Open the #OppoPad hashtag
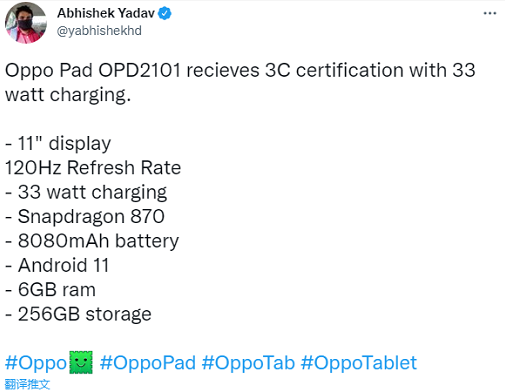 pyautogui.click(x=148, y=363)
